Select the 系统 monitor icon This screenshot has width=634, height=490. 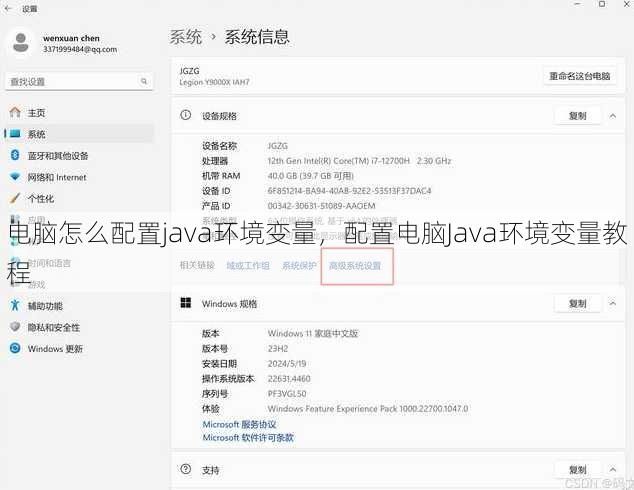pos(15,133)
